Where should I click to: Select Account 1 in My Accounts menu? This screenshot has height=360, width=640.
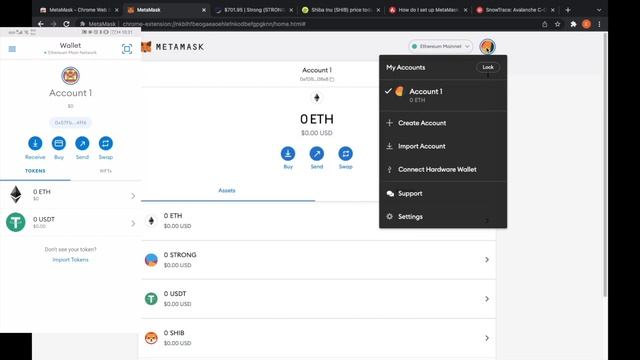click(x=443, y=95)
